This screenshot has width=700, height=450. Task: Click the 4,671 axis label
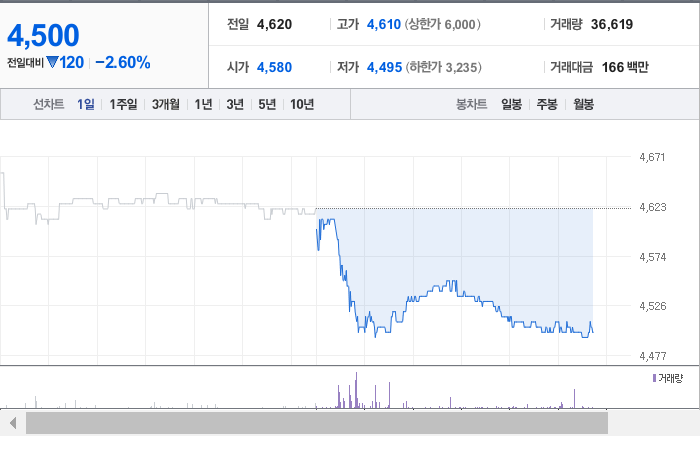pos(652,157)
